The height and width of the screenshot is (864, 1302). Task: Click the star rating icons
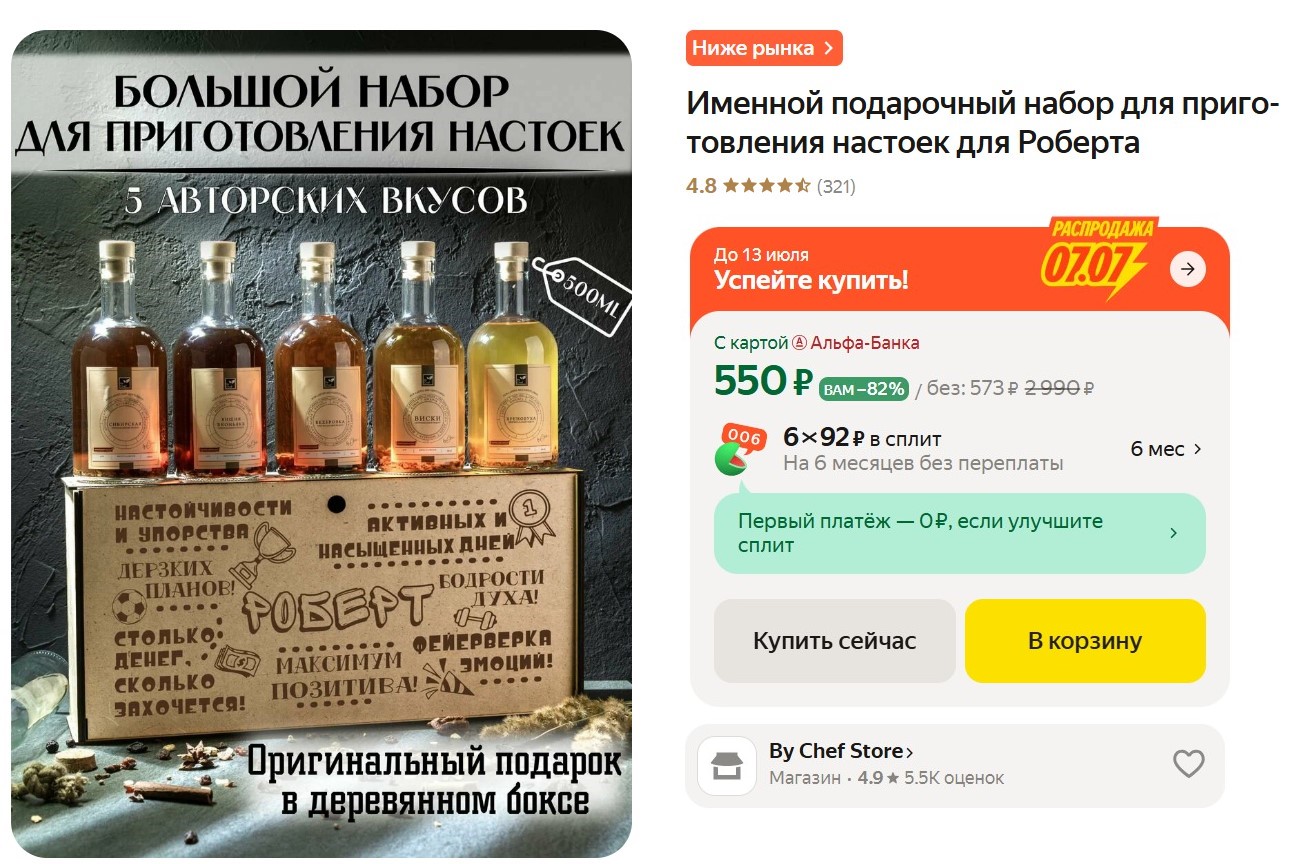766,186
